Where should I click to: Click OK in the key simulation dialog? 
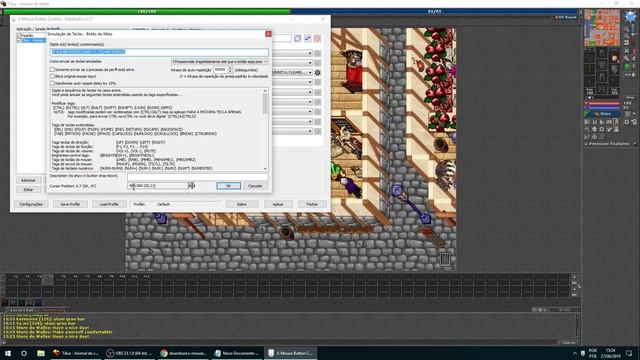[x=228, y=186]
